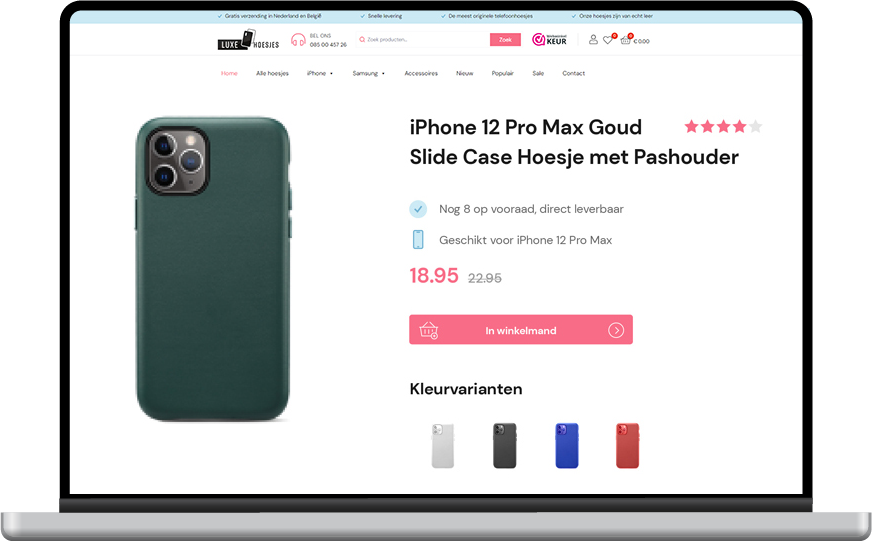The image size is (872, 541).
Task: Click the blue phone compatibility icon
Action: pos(418,240)
